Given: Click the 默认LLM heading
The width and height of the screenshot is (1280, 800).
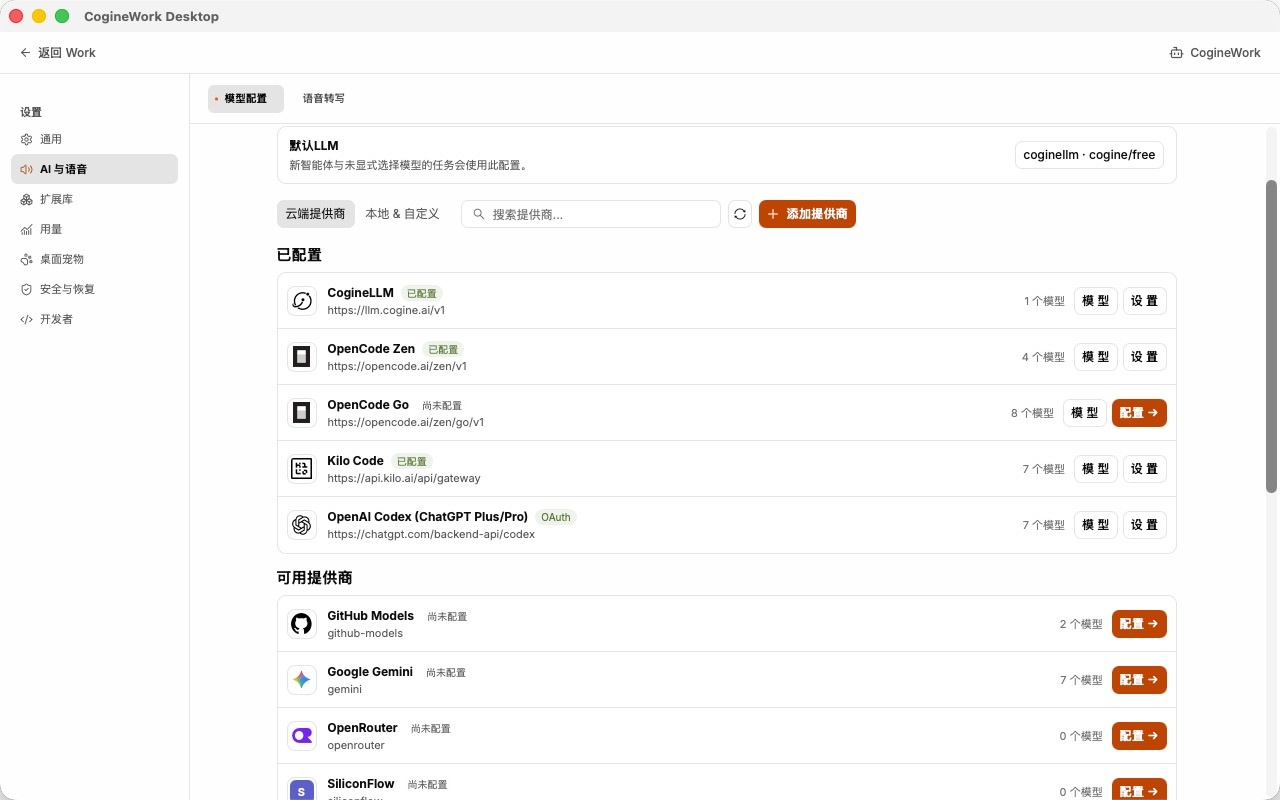Looking at the screenshot, I should click(314, 146).
